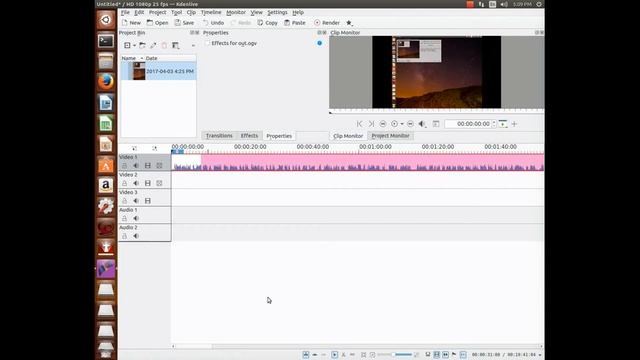
Task: Click the star favorites icon in toolbar
Action: pos(349,23)
